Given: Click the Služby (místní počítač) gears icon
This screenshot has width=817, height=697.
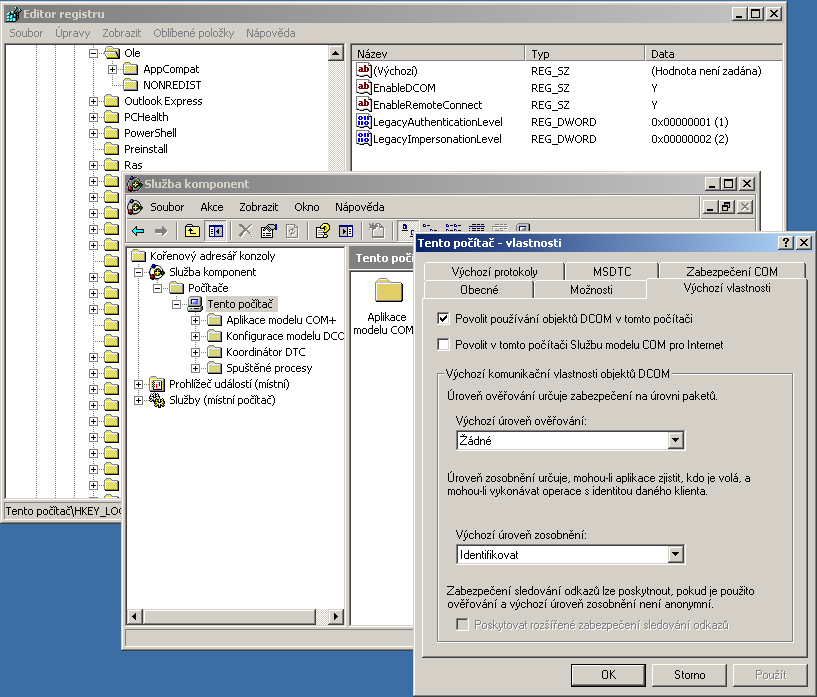Looking at the screenshot, I should [x=157, y=400].
